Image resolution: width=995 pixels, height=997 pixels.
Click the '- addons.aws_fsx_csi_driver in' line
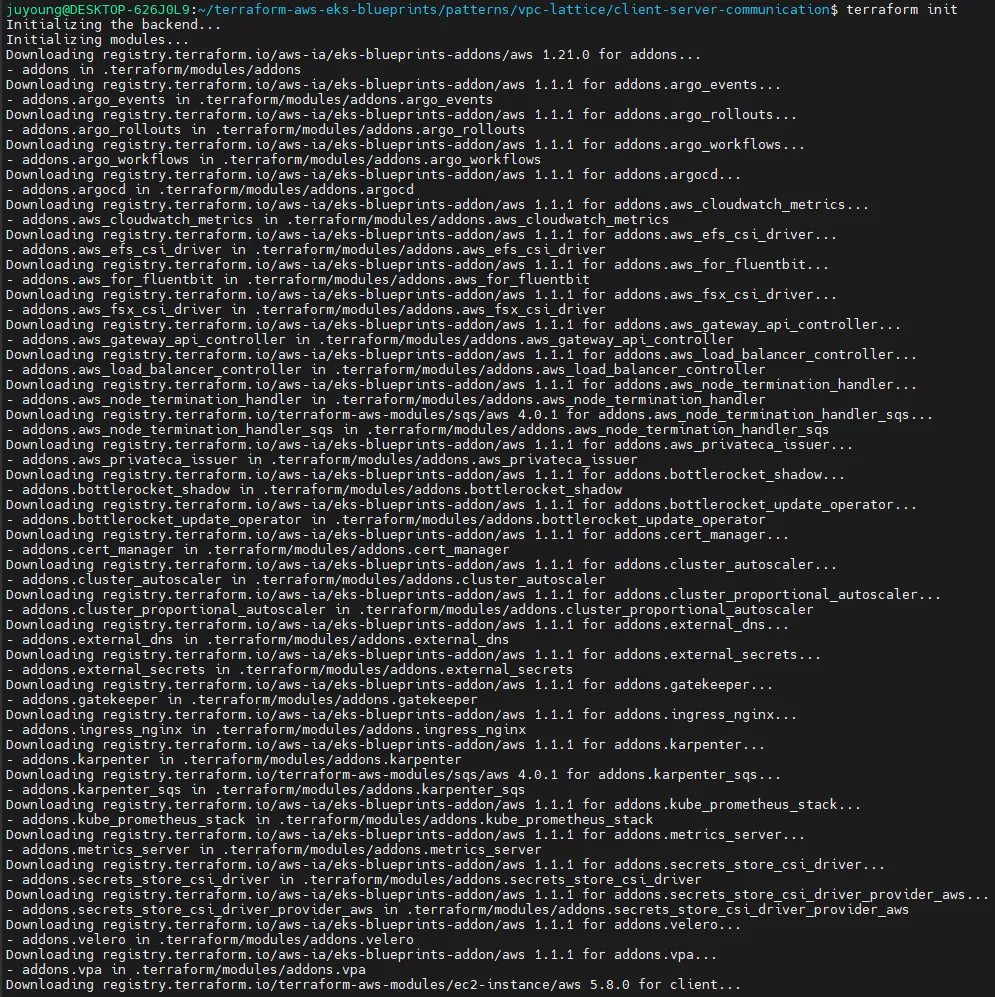point(306,310)
